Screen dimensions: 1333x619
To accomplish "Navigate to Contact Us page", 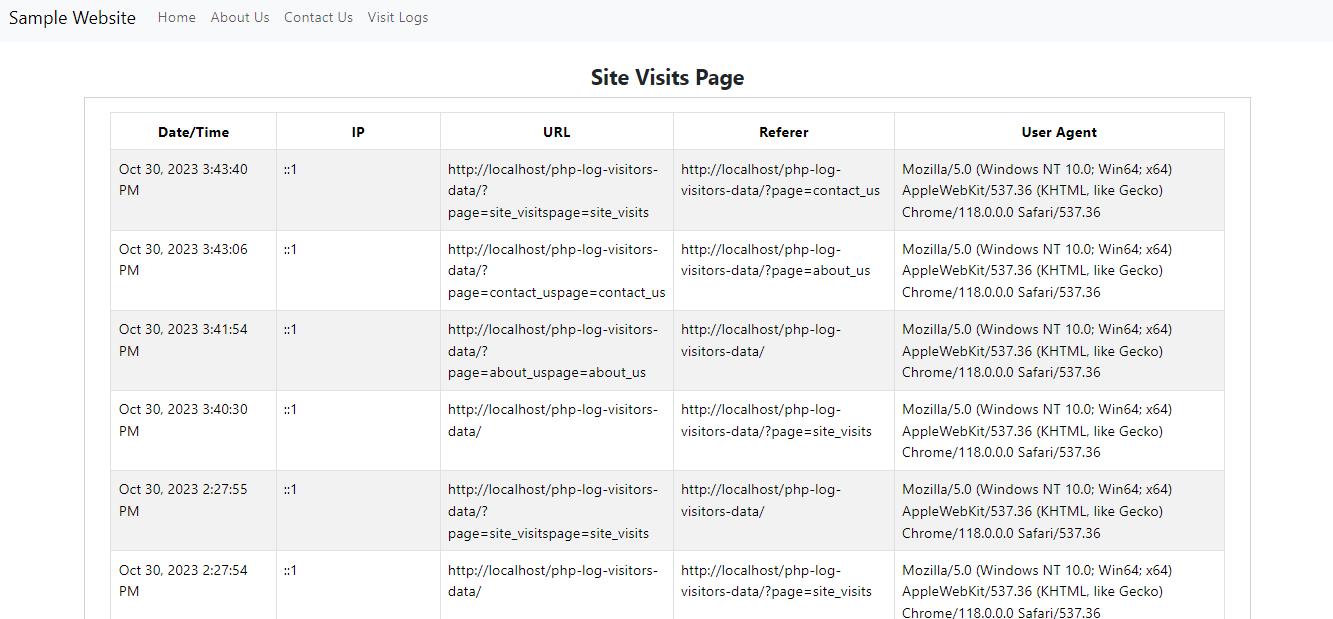I will pos(318,17).
